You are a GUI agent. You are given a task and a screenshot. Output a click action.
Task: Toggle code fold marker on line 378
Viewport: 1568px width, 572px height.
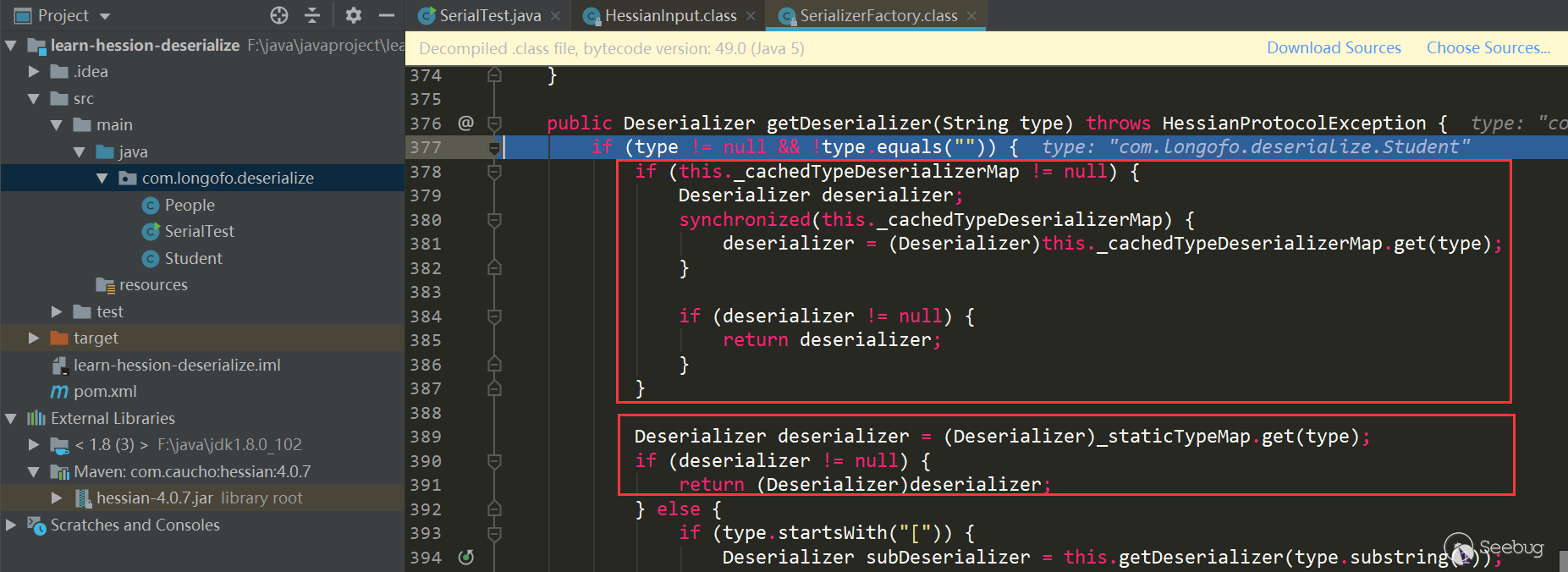495,172
